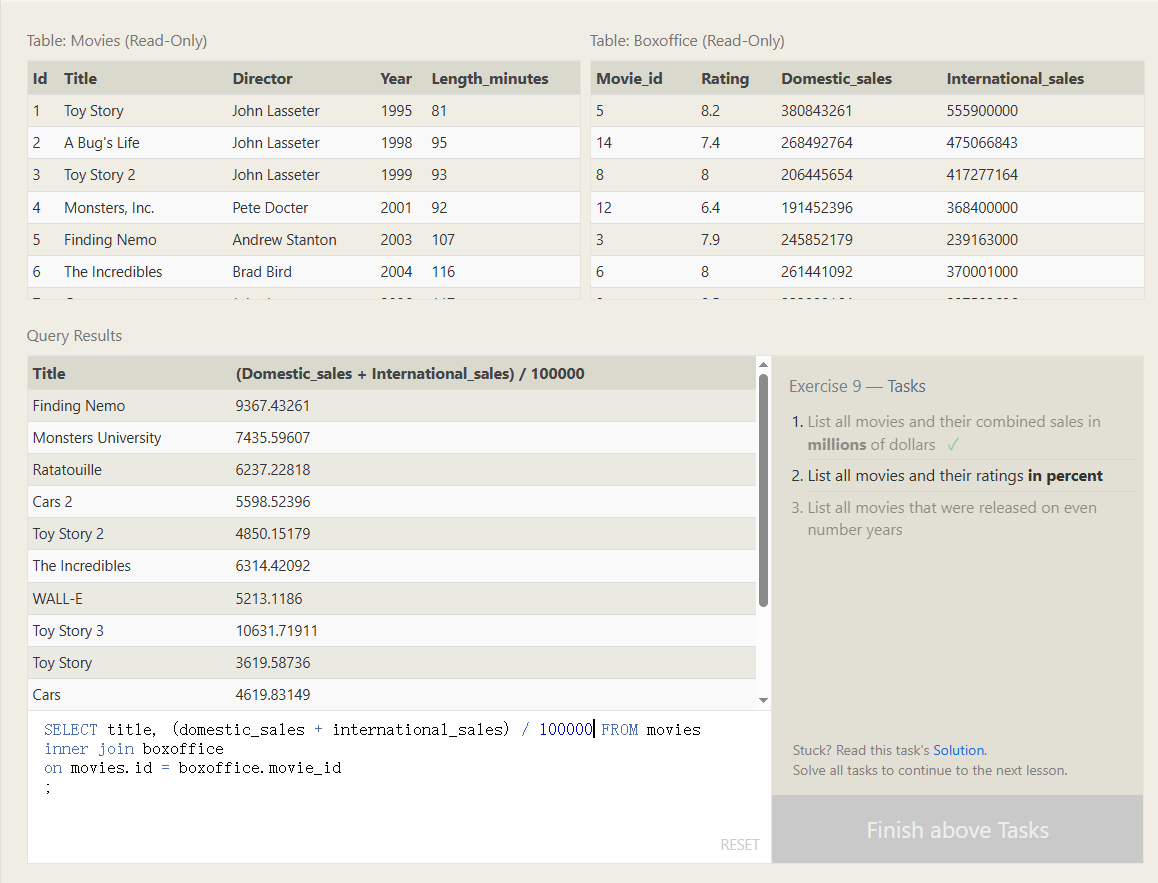This screenshot has width=1158, height=883.
Task: Click the 100000 number in the query
Action: point(566,729)
